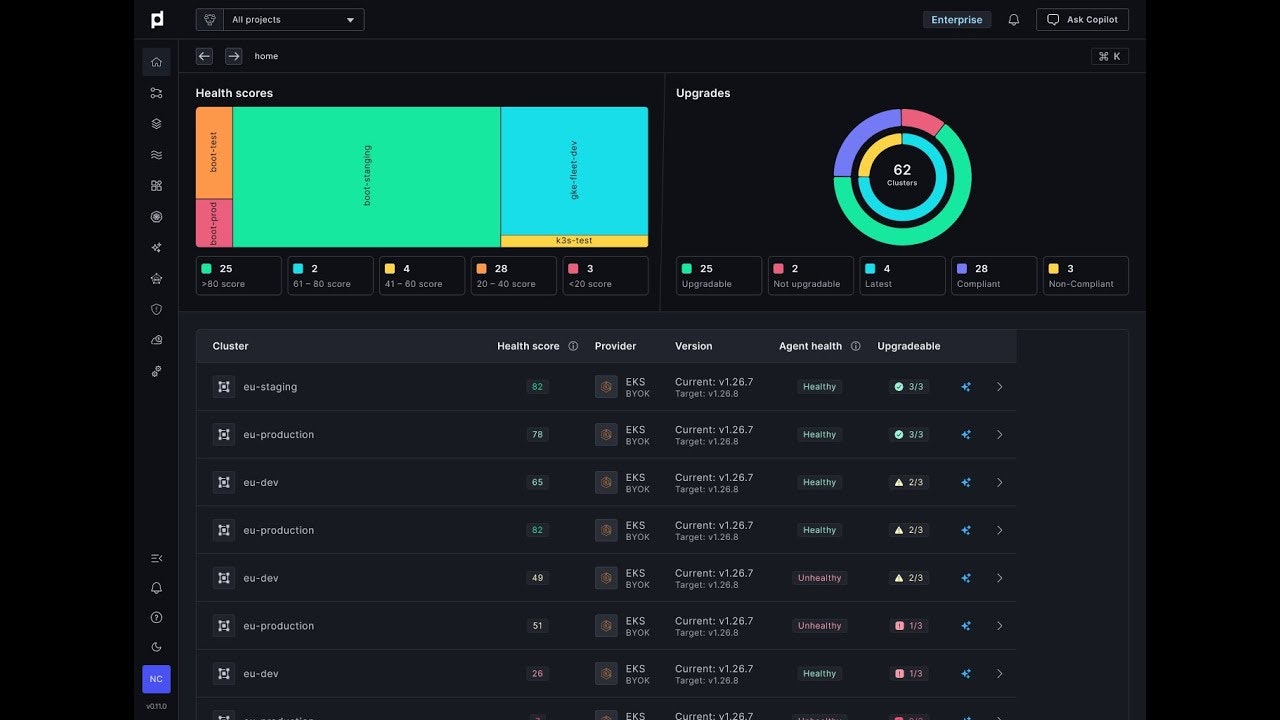The width and height of the screenshot is (1280, 720).
Task: Click the >80 score legend card
Action: pos(238,276)
